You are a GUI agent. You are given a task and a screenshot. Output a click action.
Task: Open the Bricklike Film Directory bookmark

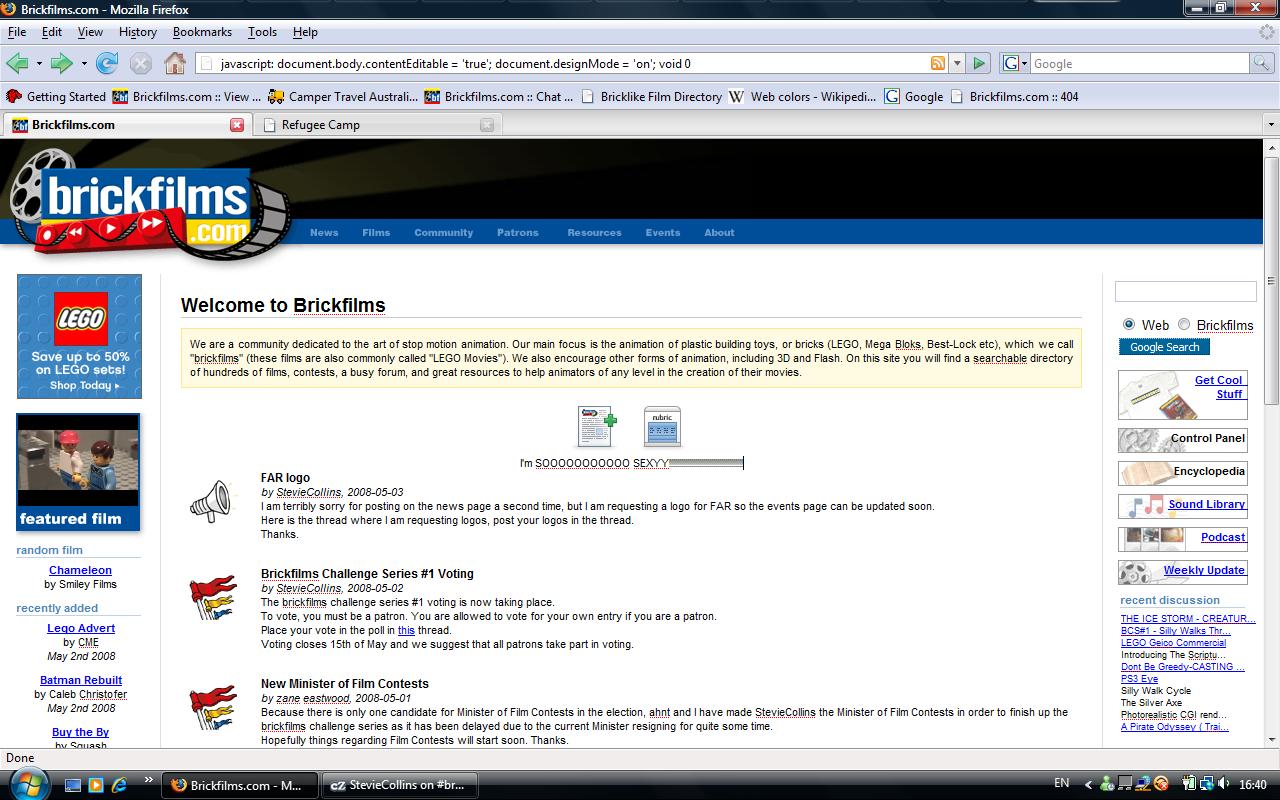(x=651, y=97)
